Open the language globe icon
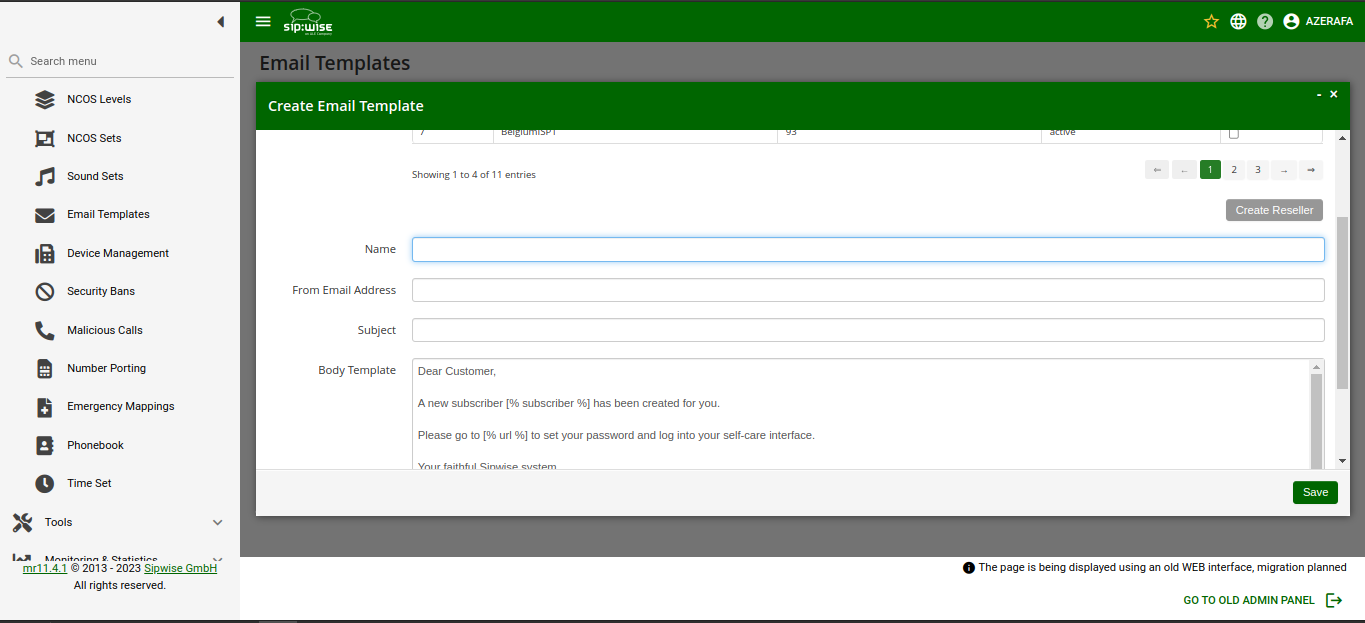 pos(1238,20)
